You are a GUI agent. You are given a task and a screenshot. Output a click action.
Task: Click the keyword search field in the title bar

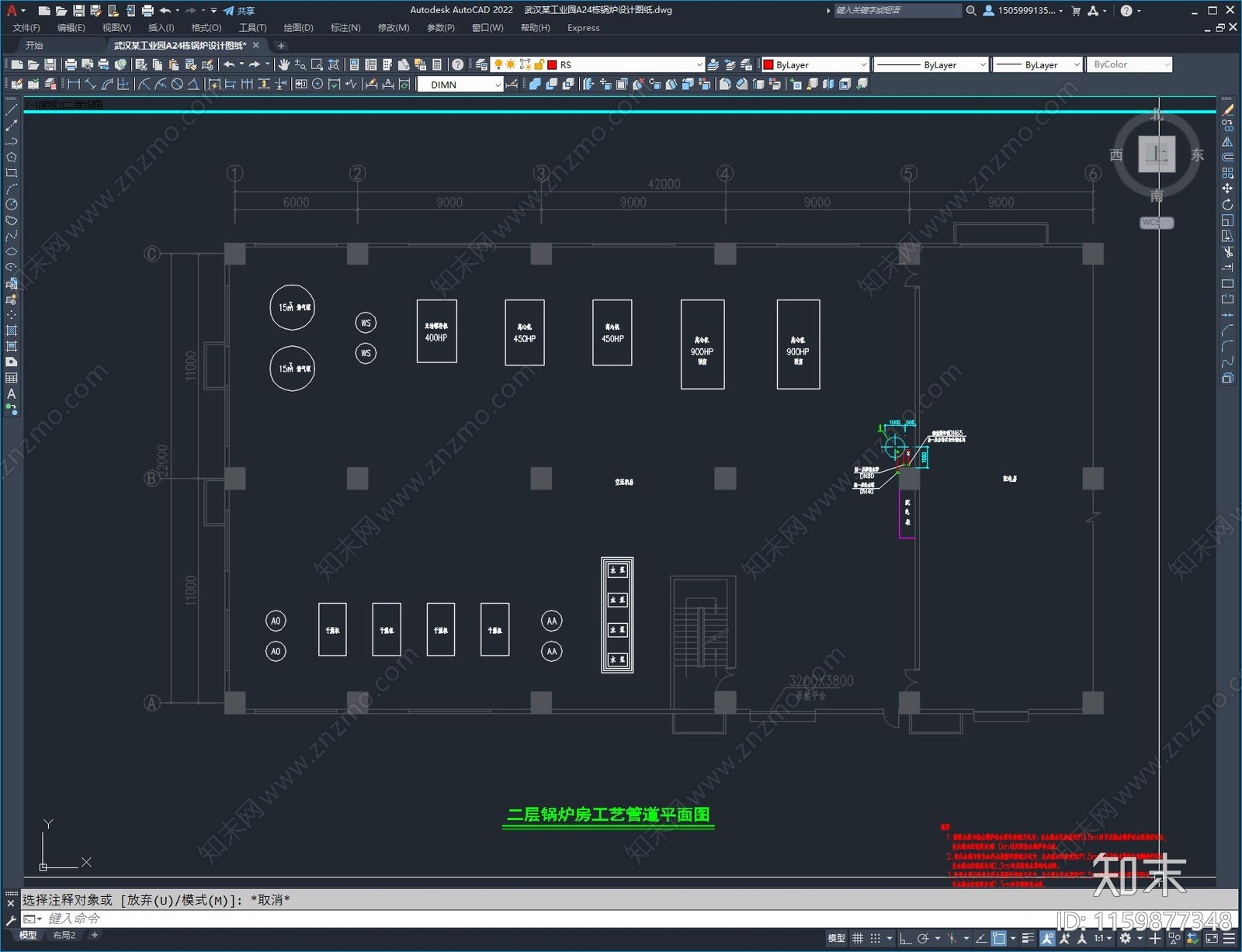coord(897,11)
